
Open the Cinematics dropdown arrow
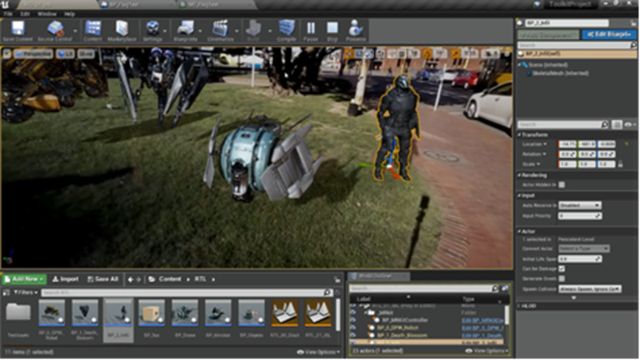(236, 31)
